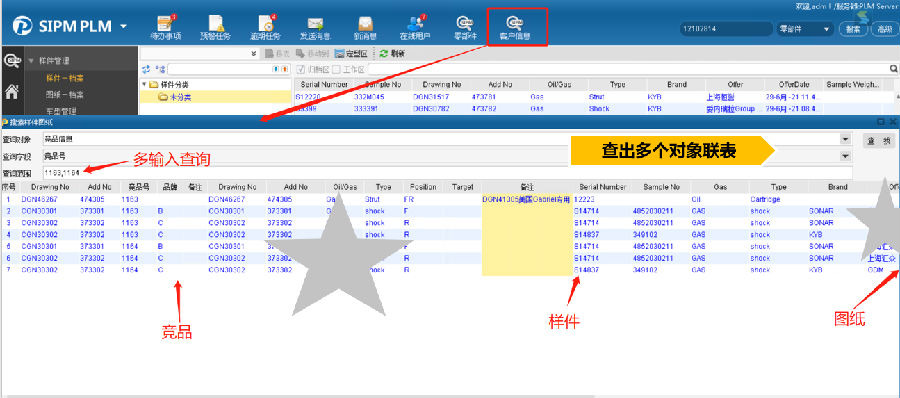This screenshot has height=398, width=900.
Task: Click the yellow 未分类 folder icon
Action: tap(162, 97)
